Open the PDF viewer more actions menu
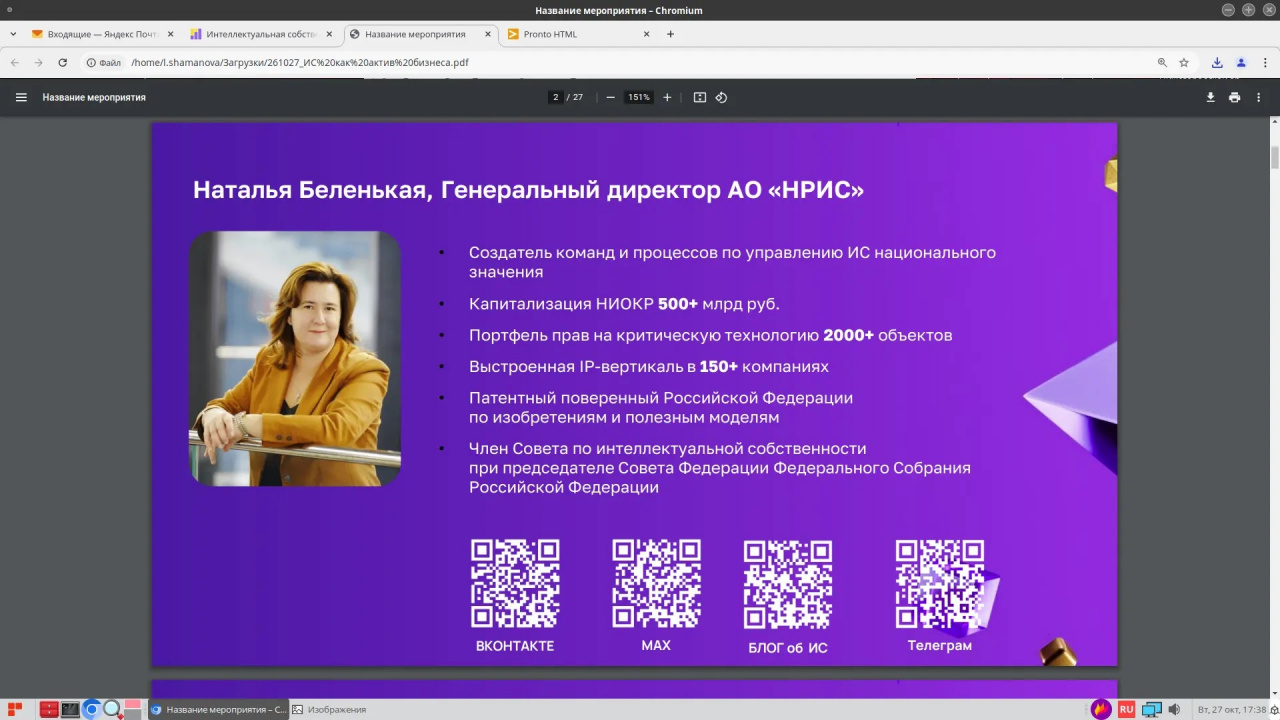The height and width of the screenshot is (720, 1280). pos(1258,97)
